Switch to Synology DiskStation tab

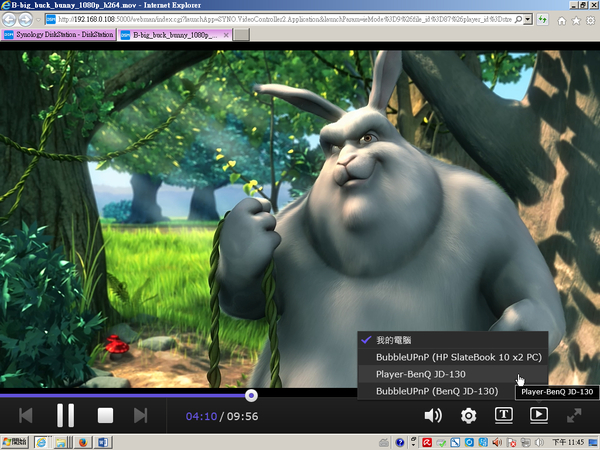click(x=58, y=34)
